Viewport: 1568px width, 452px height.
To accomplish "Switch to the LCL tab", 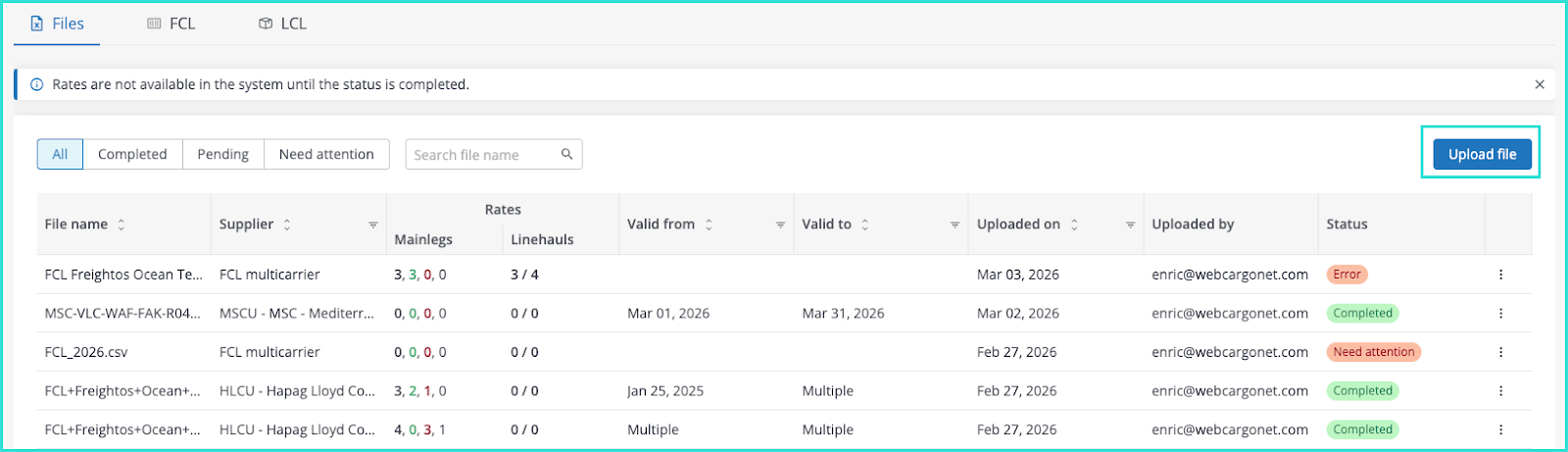I will point(282,24).
